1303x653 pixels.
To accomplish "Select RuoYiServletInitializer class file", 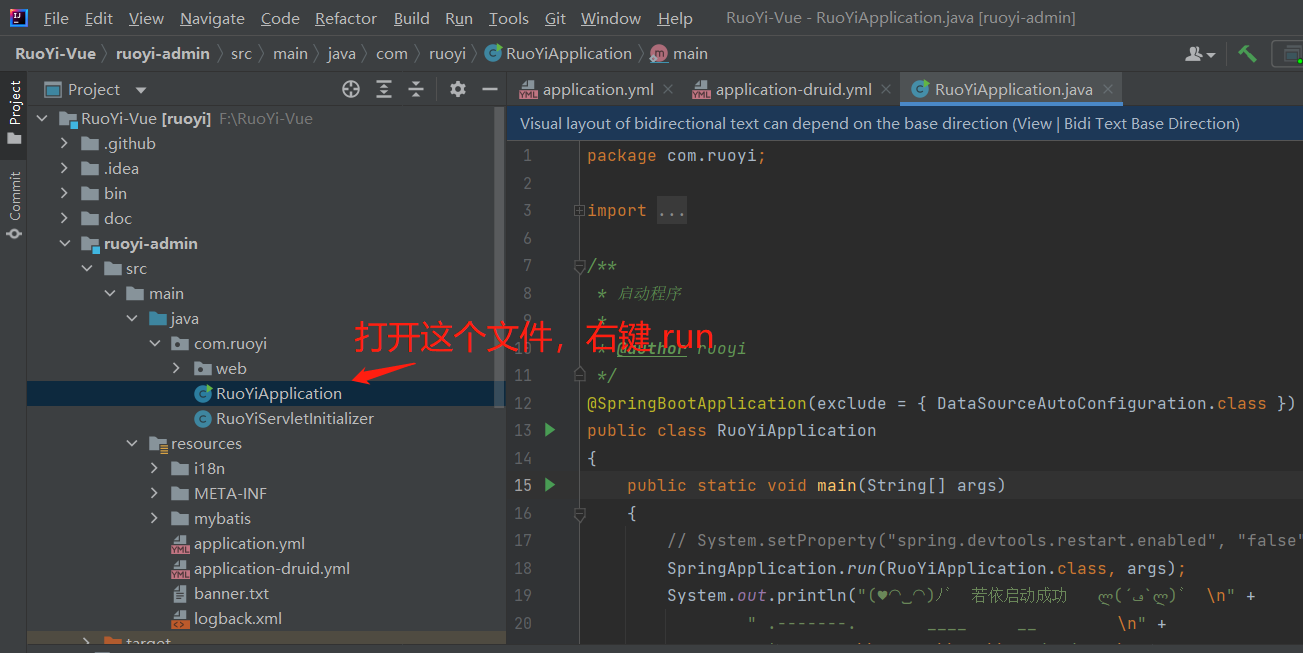I will pyautogui.click(x=283, y=418).
